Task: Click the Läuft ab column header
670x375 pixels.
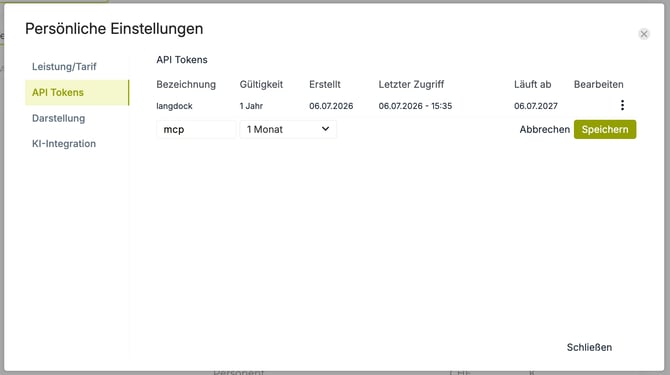Action: click(x=532, y=85)
